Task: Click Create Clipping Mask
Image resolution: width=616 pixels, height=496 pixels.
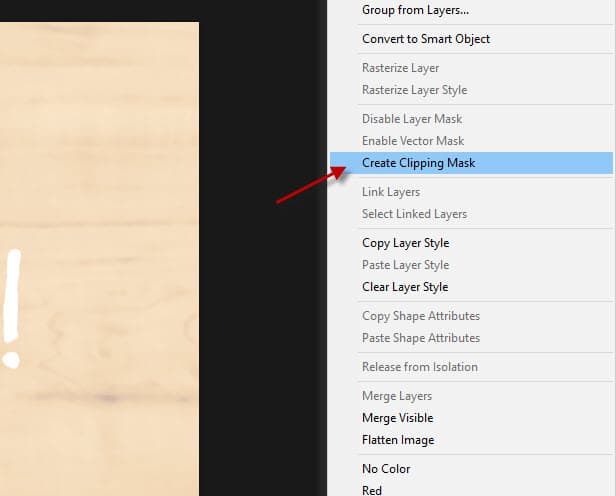Action: pyautogui.click(x=418, y=163)
